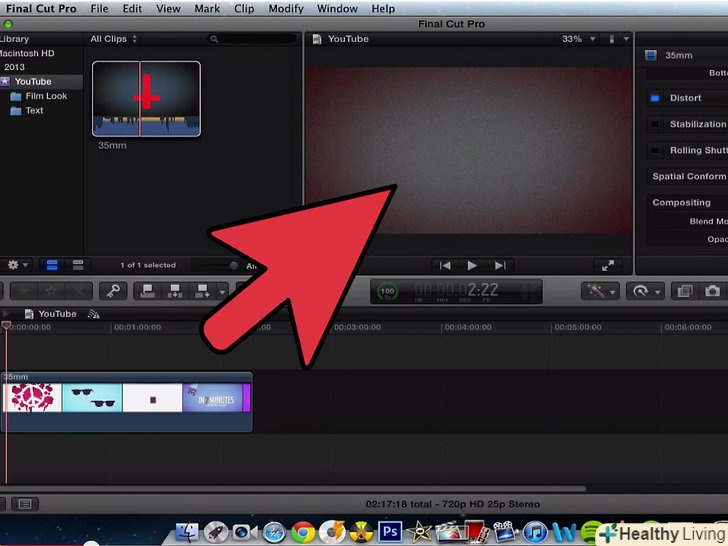Open Finder from the Dock
728x546 pixels.
pyautogui.click(x=188, y=532)
